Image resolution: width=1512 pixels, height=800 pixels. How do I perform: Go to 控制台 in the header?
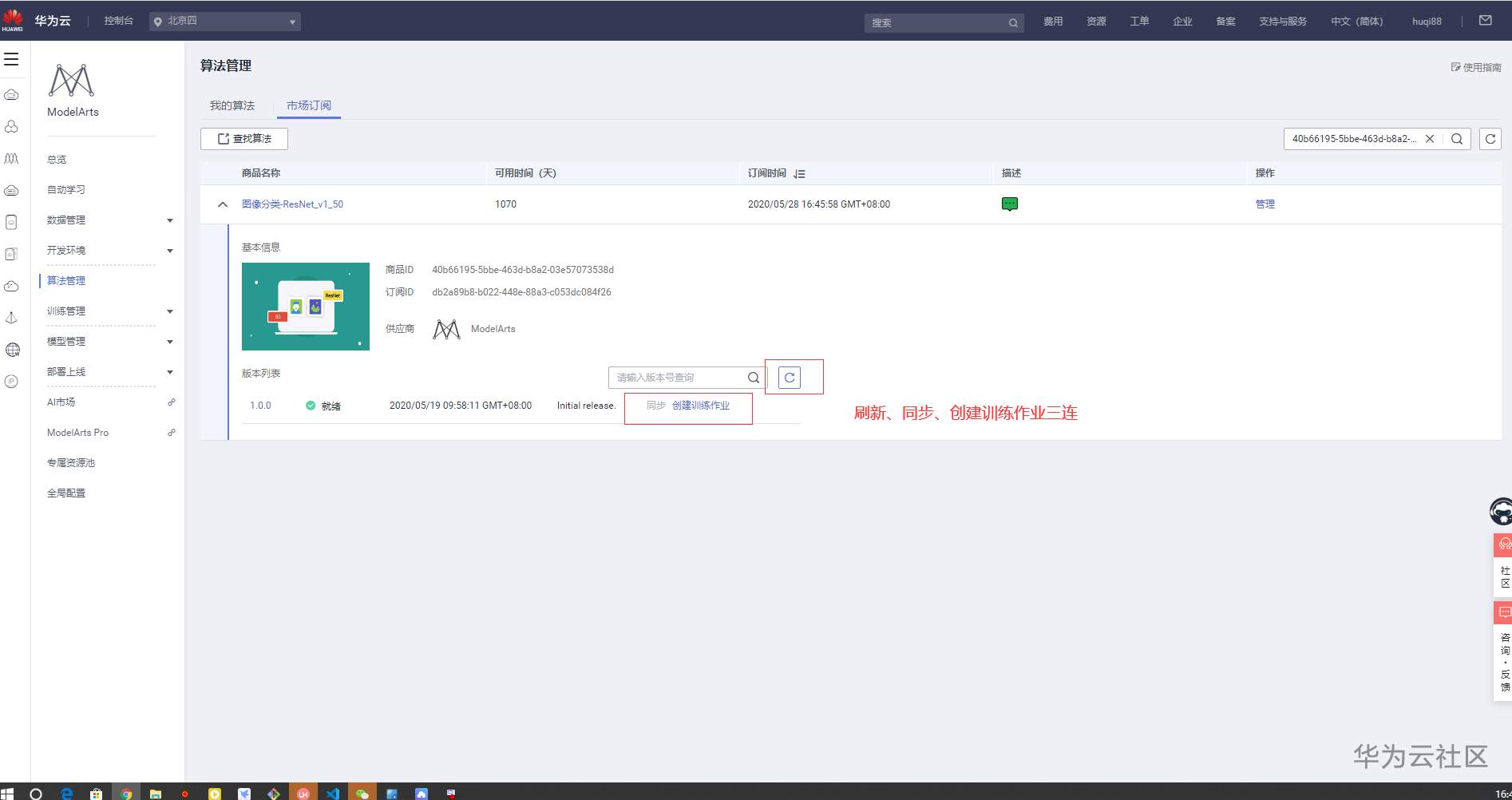point(119,21)
